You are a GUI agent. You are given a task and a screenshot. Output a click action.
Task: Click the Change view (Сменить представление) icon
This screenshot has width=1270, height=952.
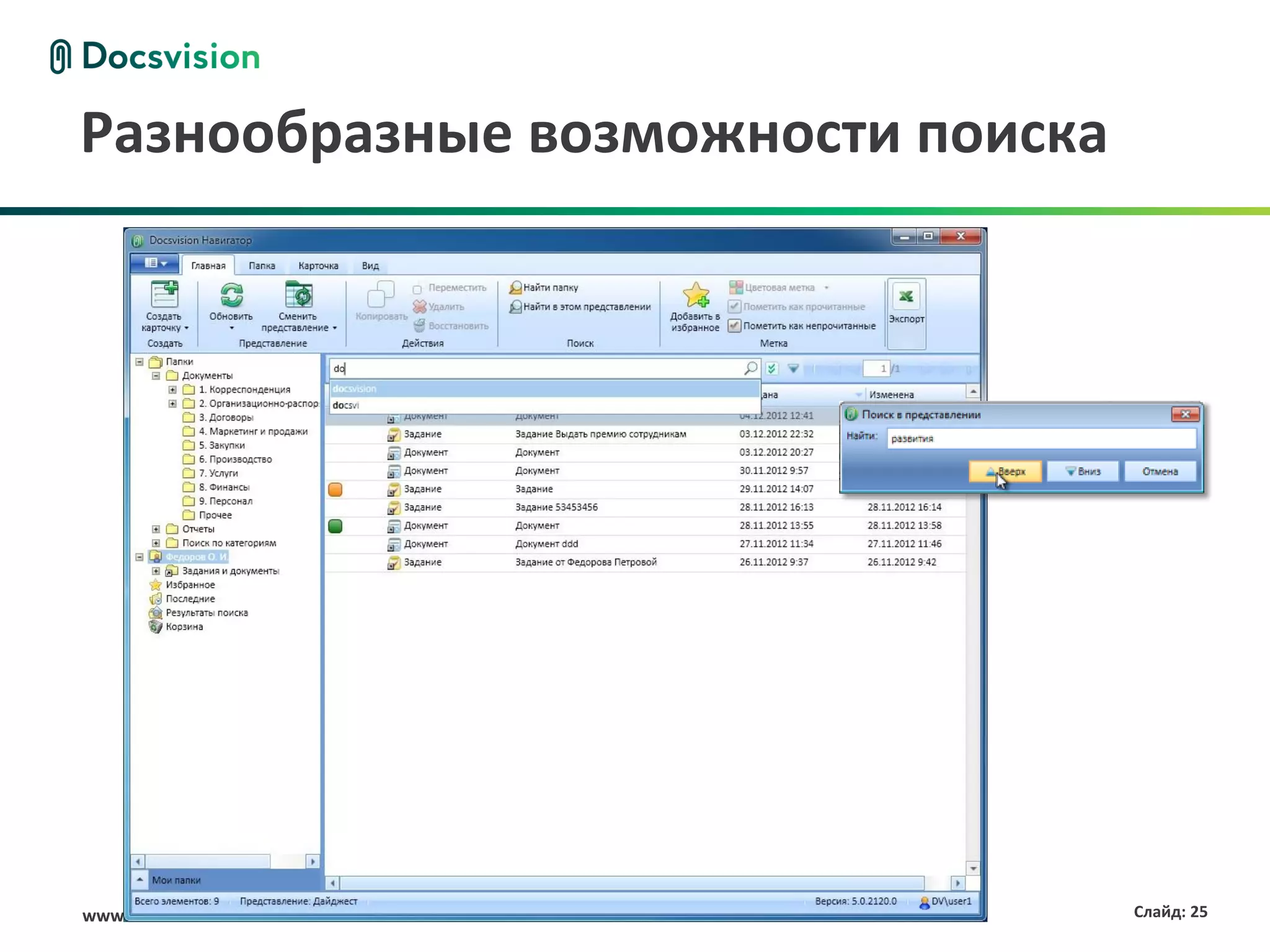pos(298,294)
